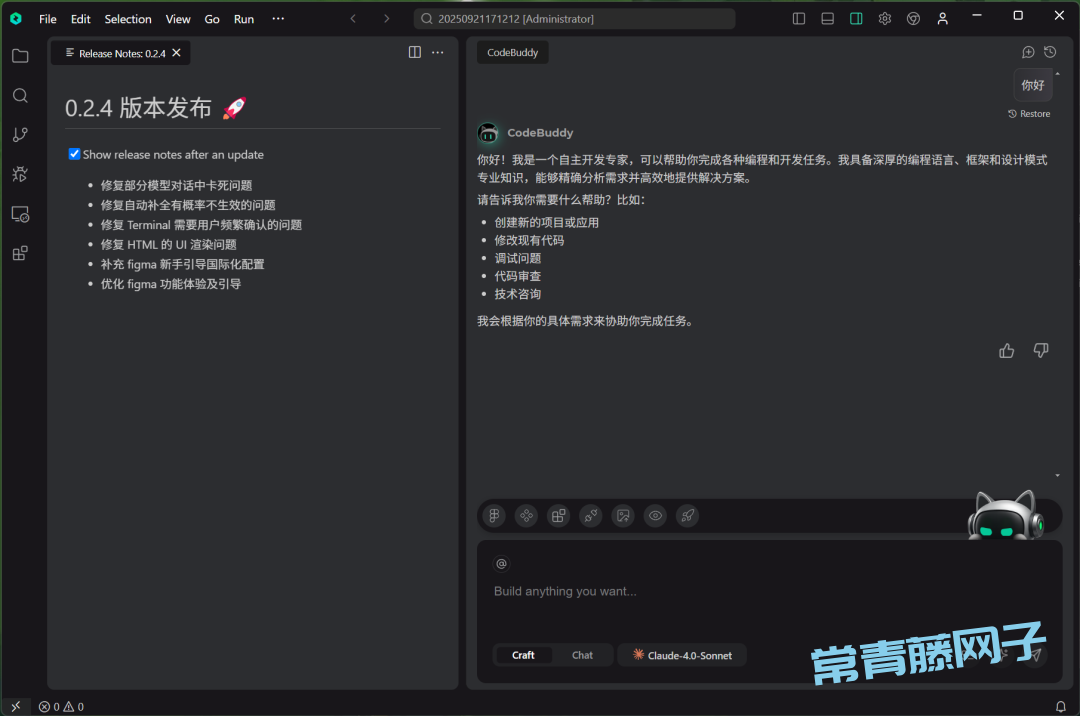1080x716 pixels.
Task: Start a new chat with plus bubble icon
Action: click(x=1028, y=52)
